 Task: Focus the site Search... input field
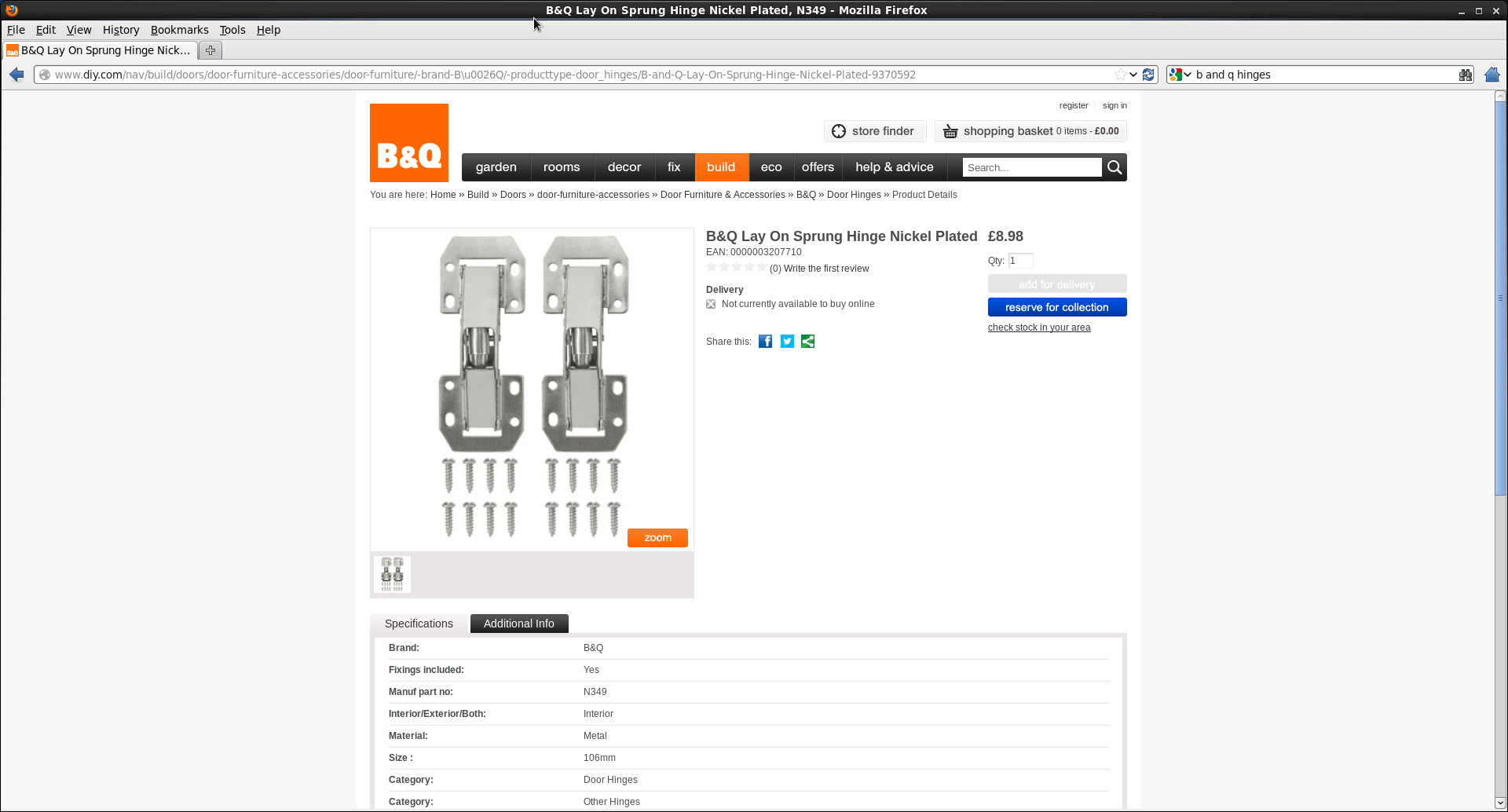(x=1032, y=167)
